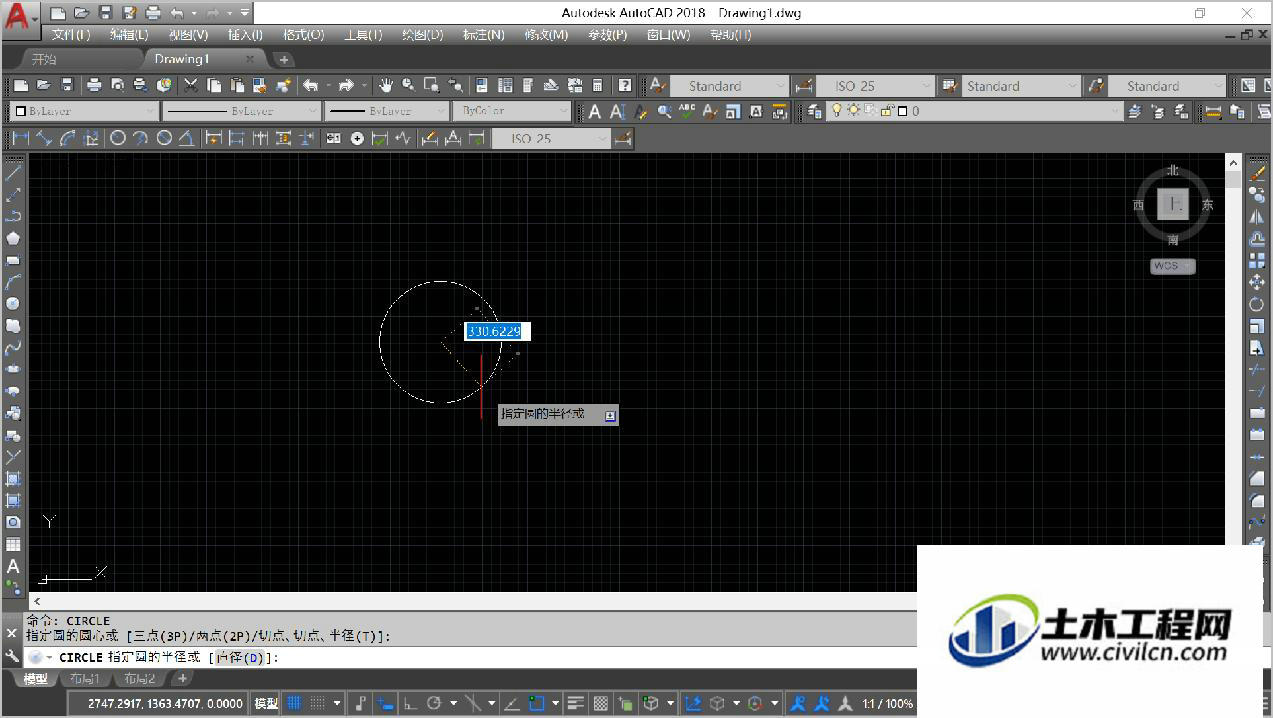Toggle grid display in status bar
The width and height of the screenshot is (1273, 718).
(293, 703)
